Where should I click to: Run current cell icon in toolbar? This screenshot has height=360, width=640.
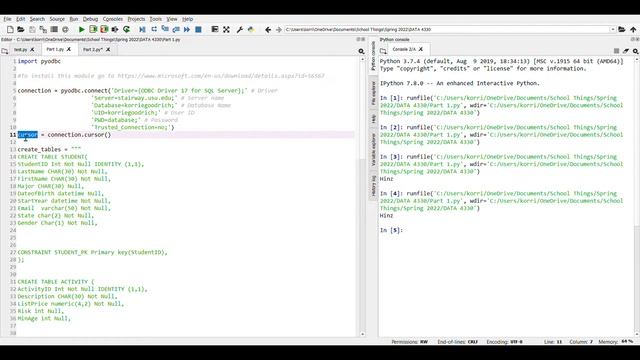pos(93,29)
